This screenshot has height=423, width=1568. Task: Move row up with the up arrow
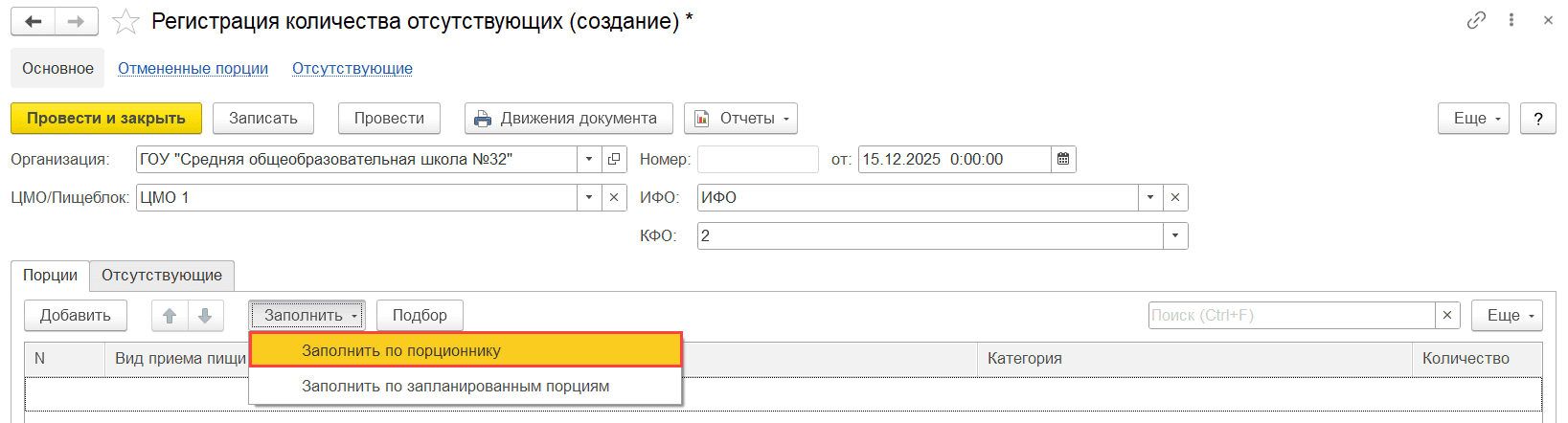click(170, 315)
